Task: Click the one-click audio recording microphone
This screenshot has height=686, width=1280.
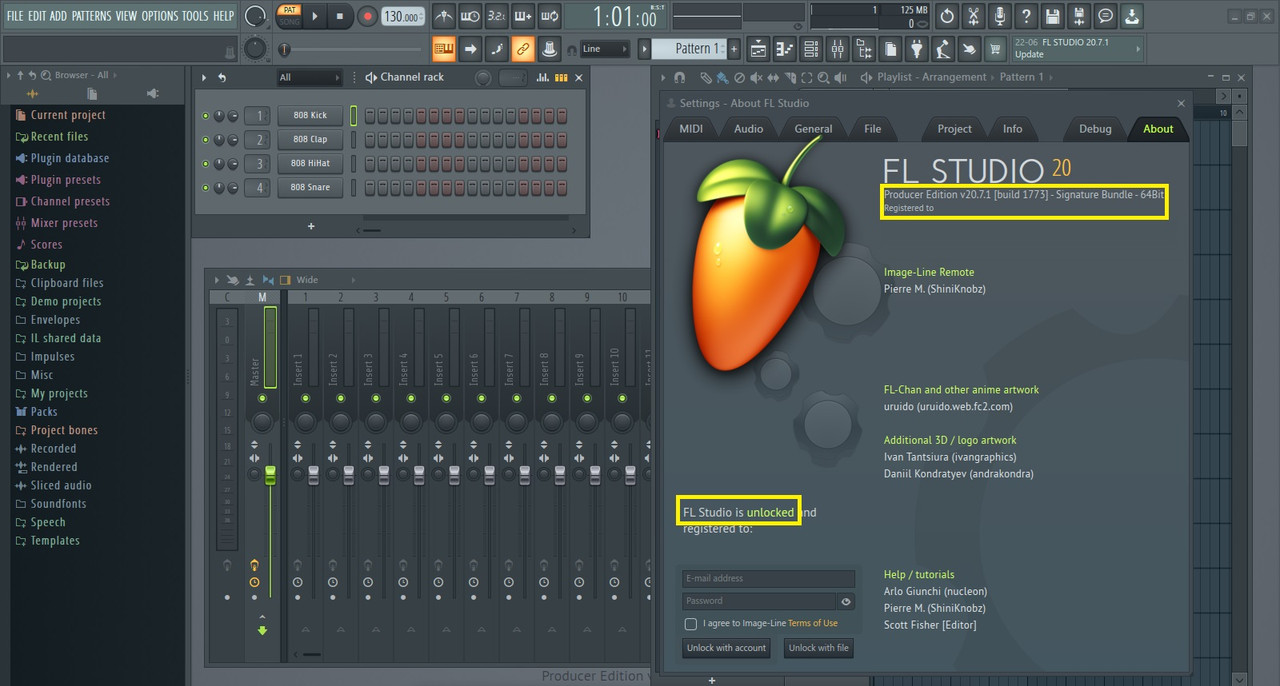Action: [x=999, y=16]
